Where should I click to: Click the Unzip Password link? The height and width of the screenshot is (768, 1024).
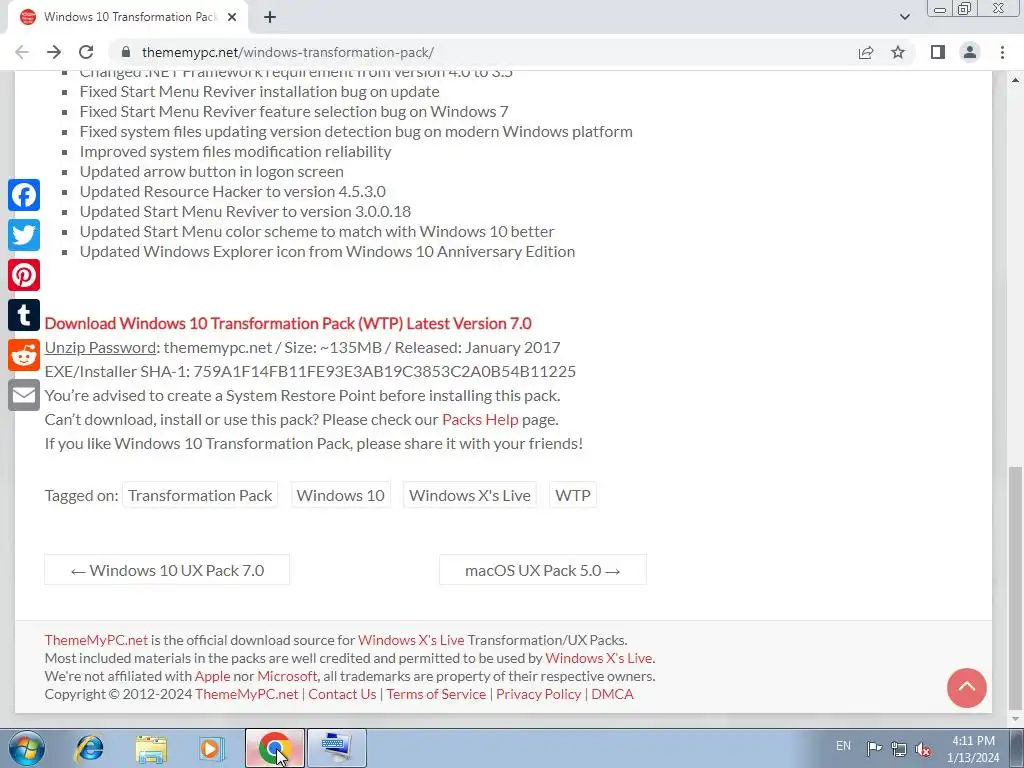pos(100,347)
